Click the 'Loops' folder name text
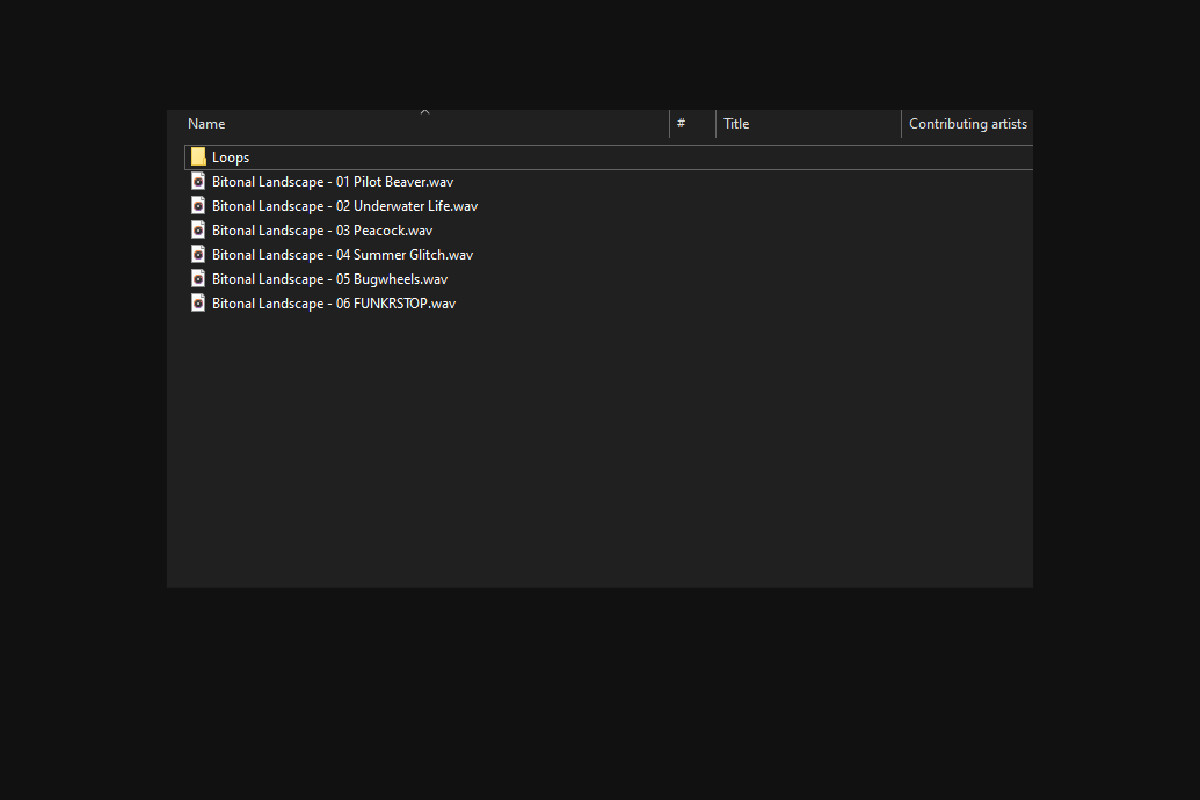1200x800 pixels. tap(230, 157)
